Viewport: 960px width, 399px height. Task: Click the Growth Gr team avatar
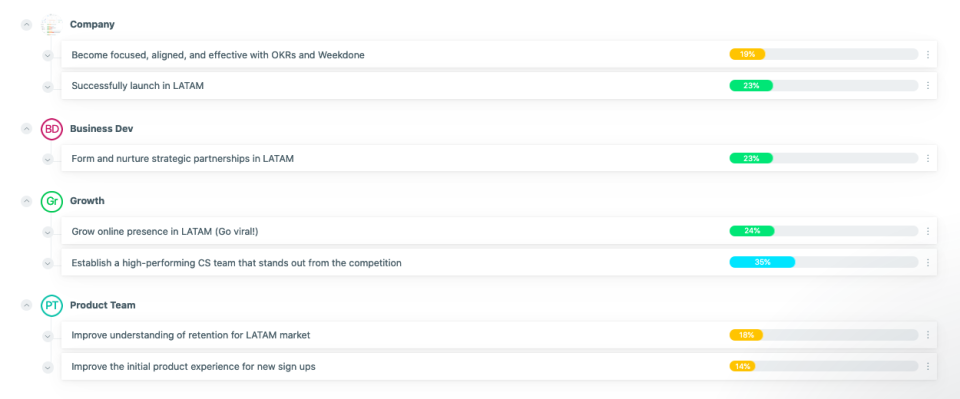point(52,201)
